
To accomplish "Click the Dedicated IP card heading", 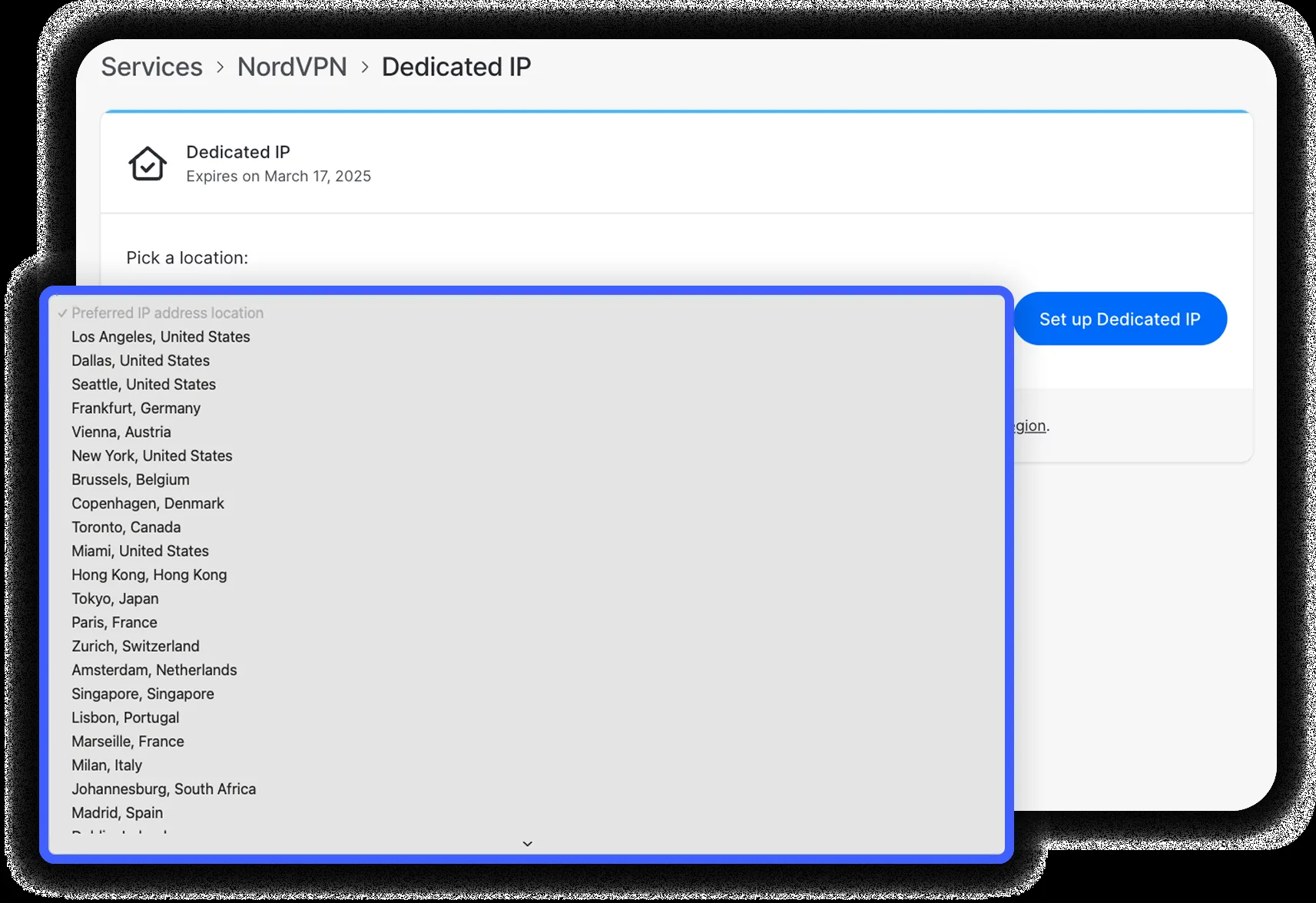I will tap(238, 152).
